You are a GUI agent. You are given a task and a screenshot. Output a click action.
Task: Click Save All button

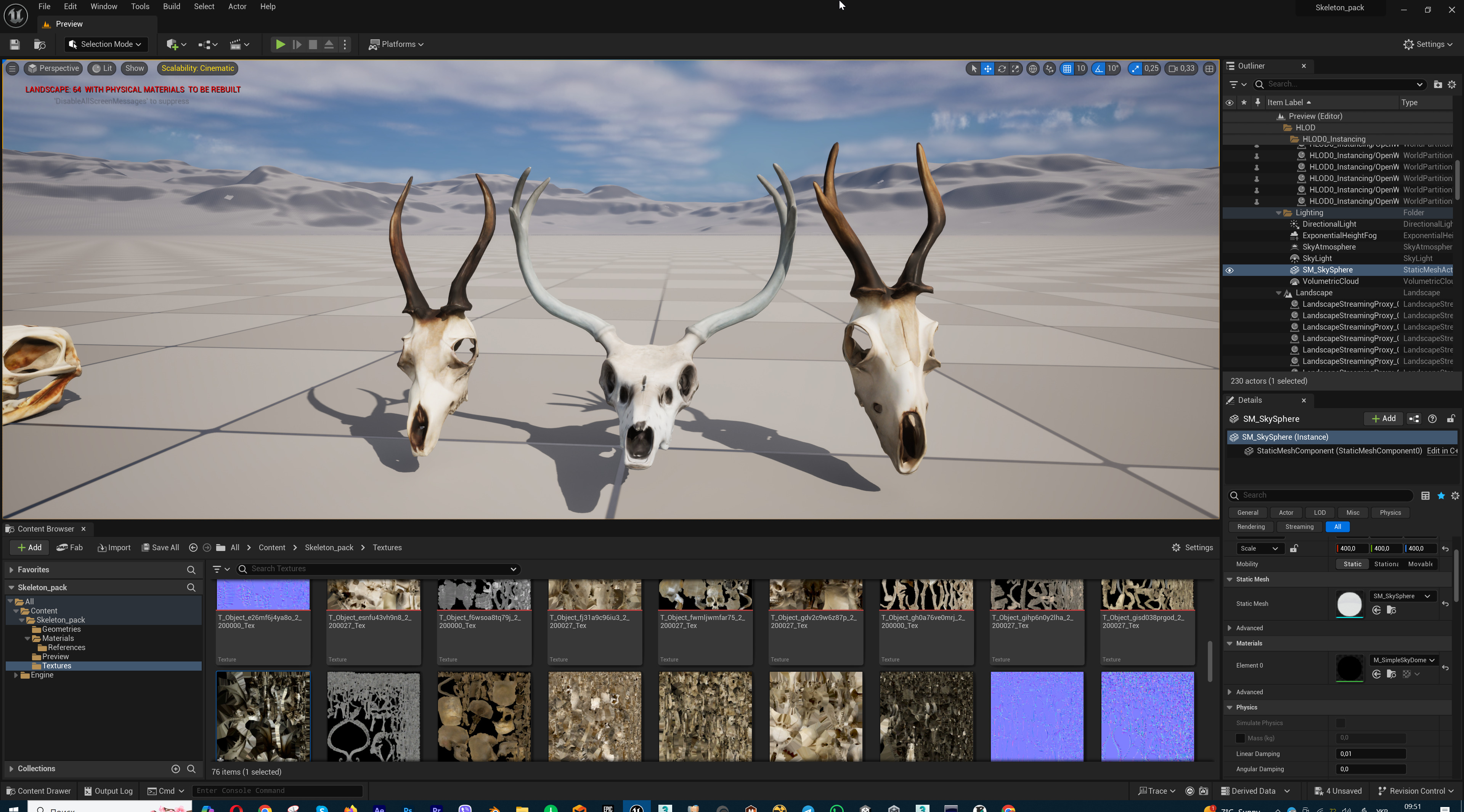click(x=160, y=548)
